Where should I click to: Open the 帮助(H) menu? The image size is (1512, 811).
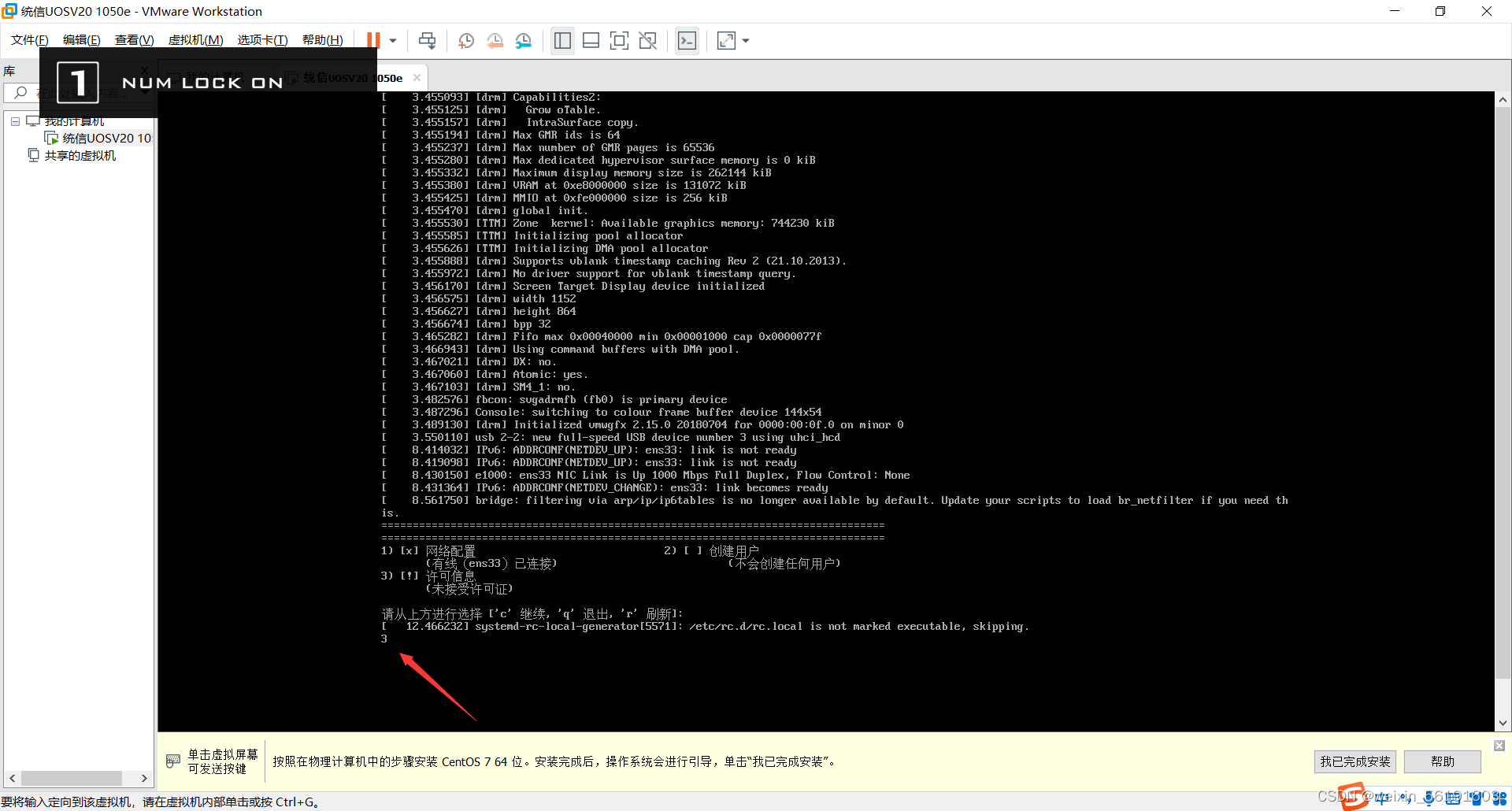(x=323, y=40)
